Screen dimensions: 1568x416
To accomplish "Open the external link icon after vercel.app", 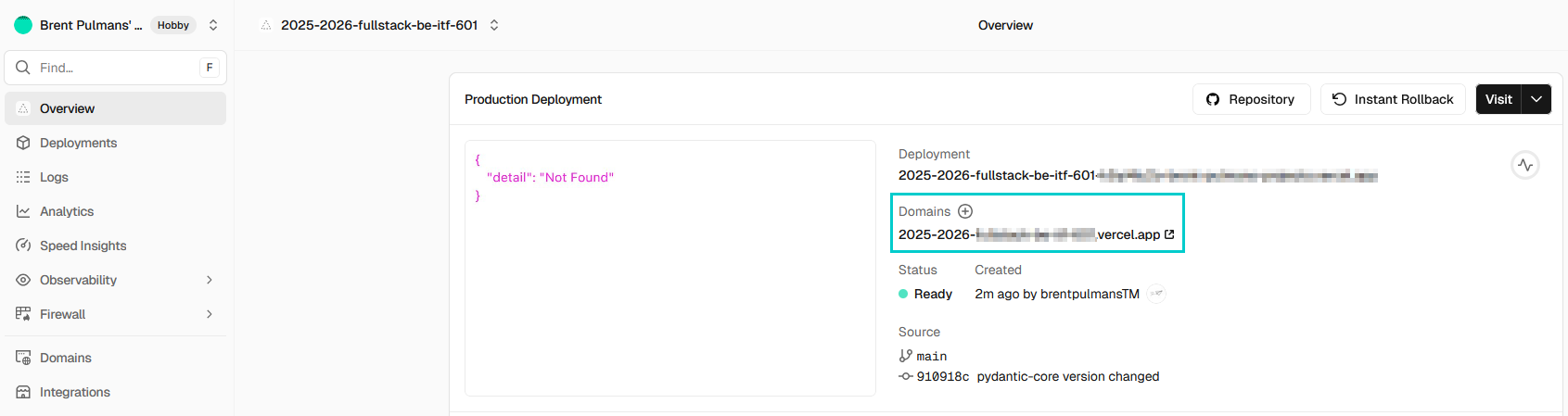I will tap(1169, 234).
